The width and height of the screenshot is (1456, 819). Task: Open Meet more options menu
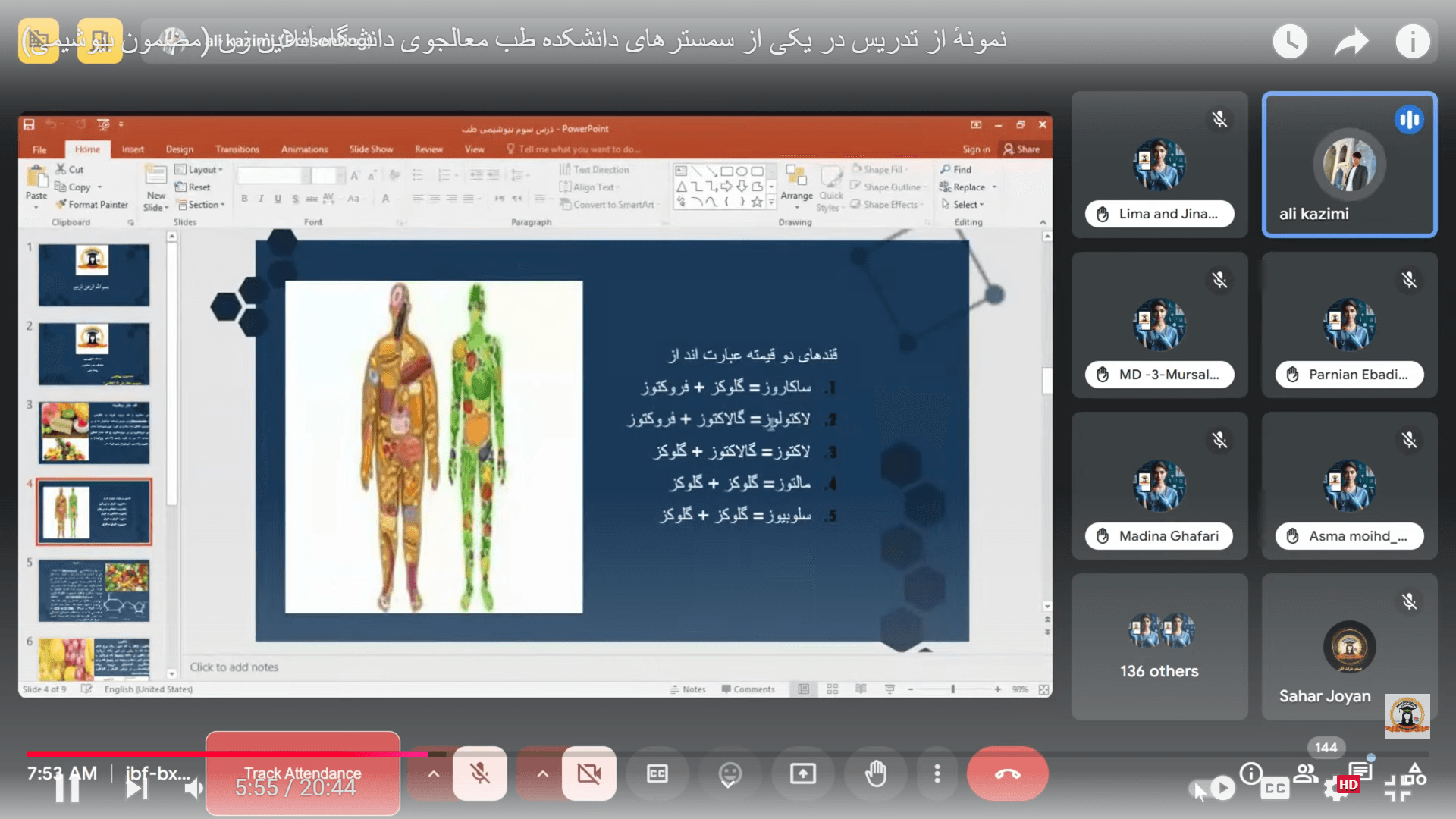click(937, 773)
